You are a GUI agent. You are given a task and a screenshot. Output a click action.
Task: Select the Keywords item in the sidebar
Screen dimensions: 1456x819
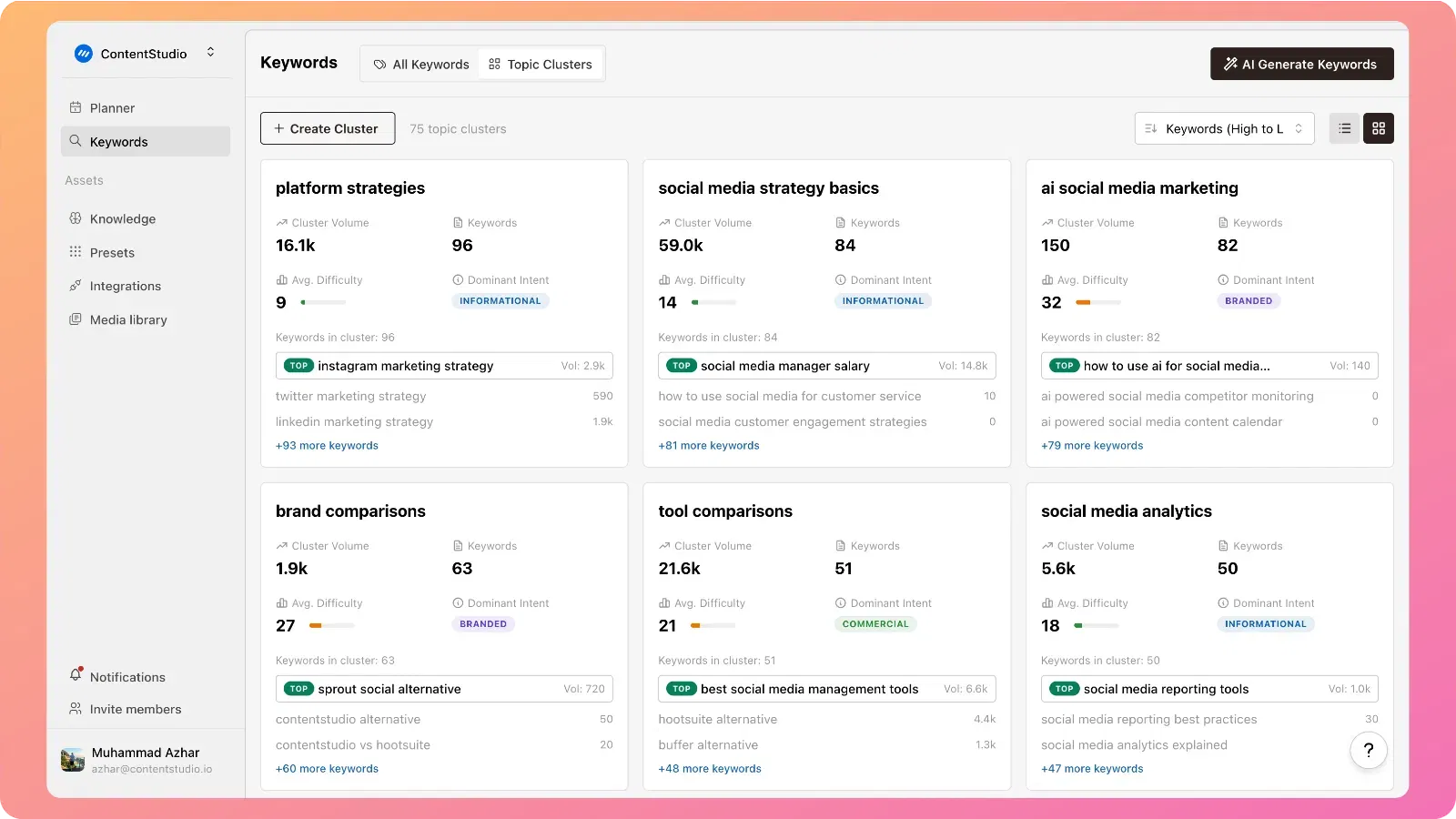[117, 141]
